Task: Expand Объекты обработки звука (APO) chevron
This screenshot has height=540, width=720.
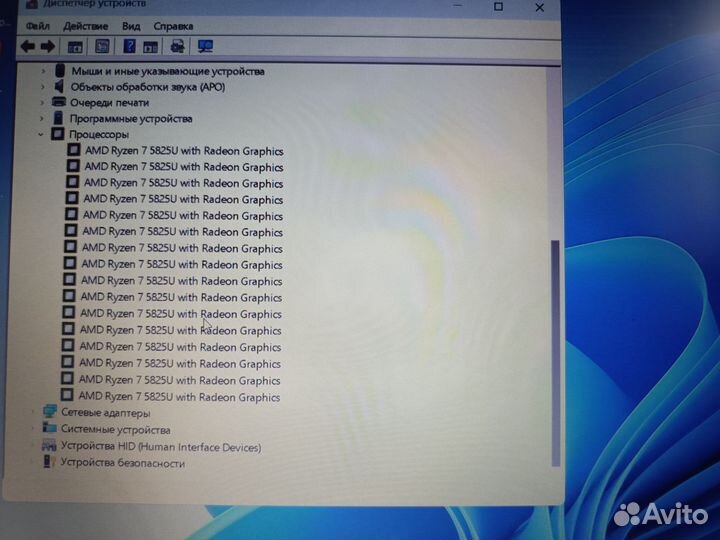Action: pos(42,86)
